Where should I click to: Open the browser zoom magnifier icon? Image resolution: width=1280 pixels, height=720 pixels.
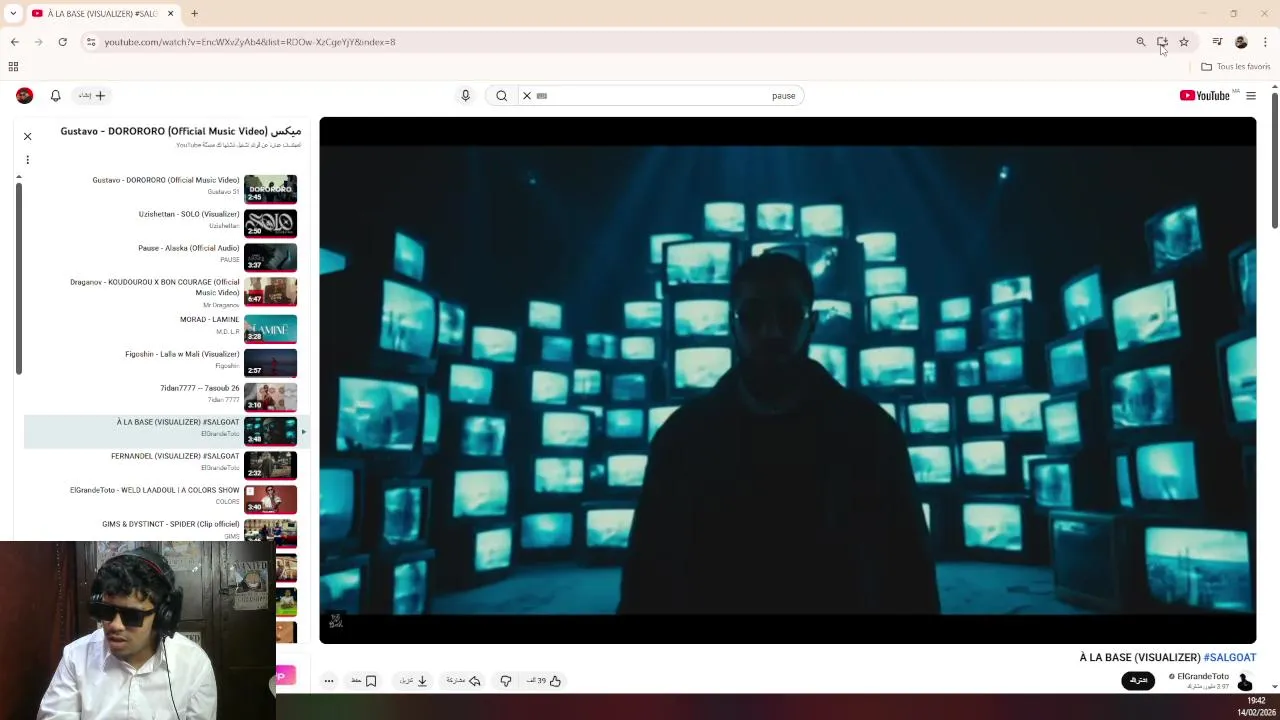(x=1140, y=42)
